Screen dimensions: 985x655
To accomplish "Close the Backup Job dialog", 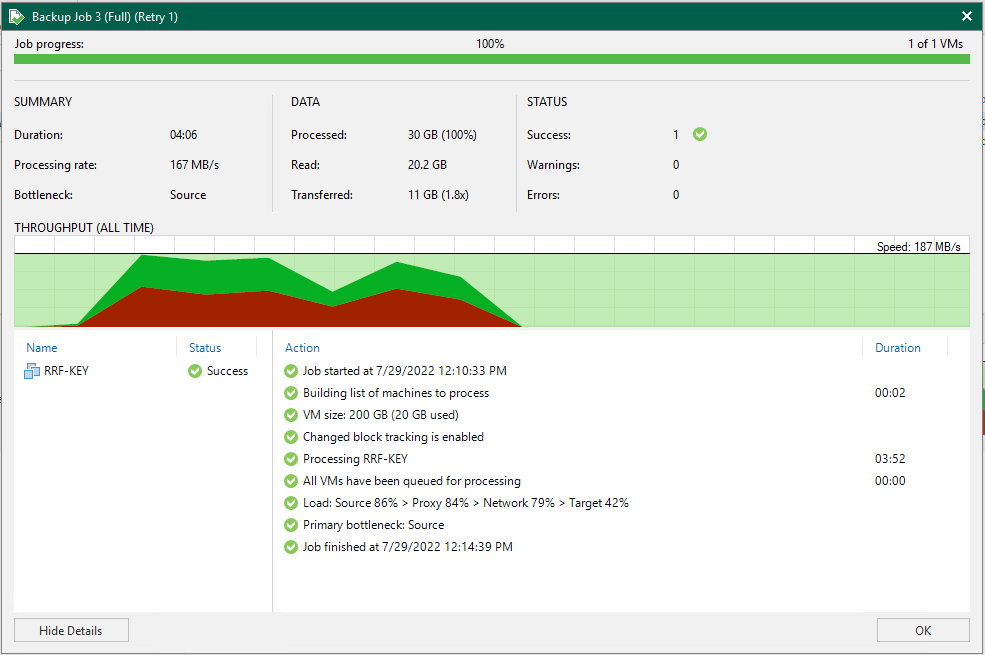I will click(966, 16).
